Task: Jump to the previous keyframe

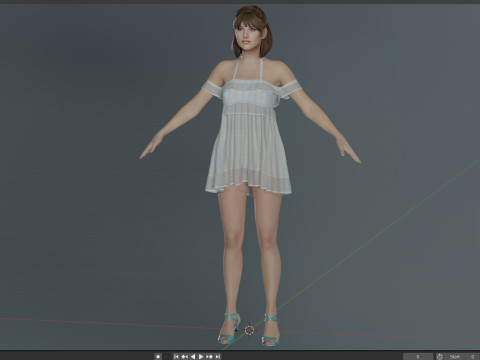Action: click(185, 357)
